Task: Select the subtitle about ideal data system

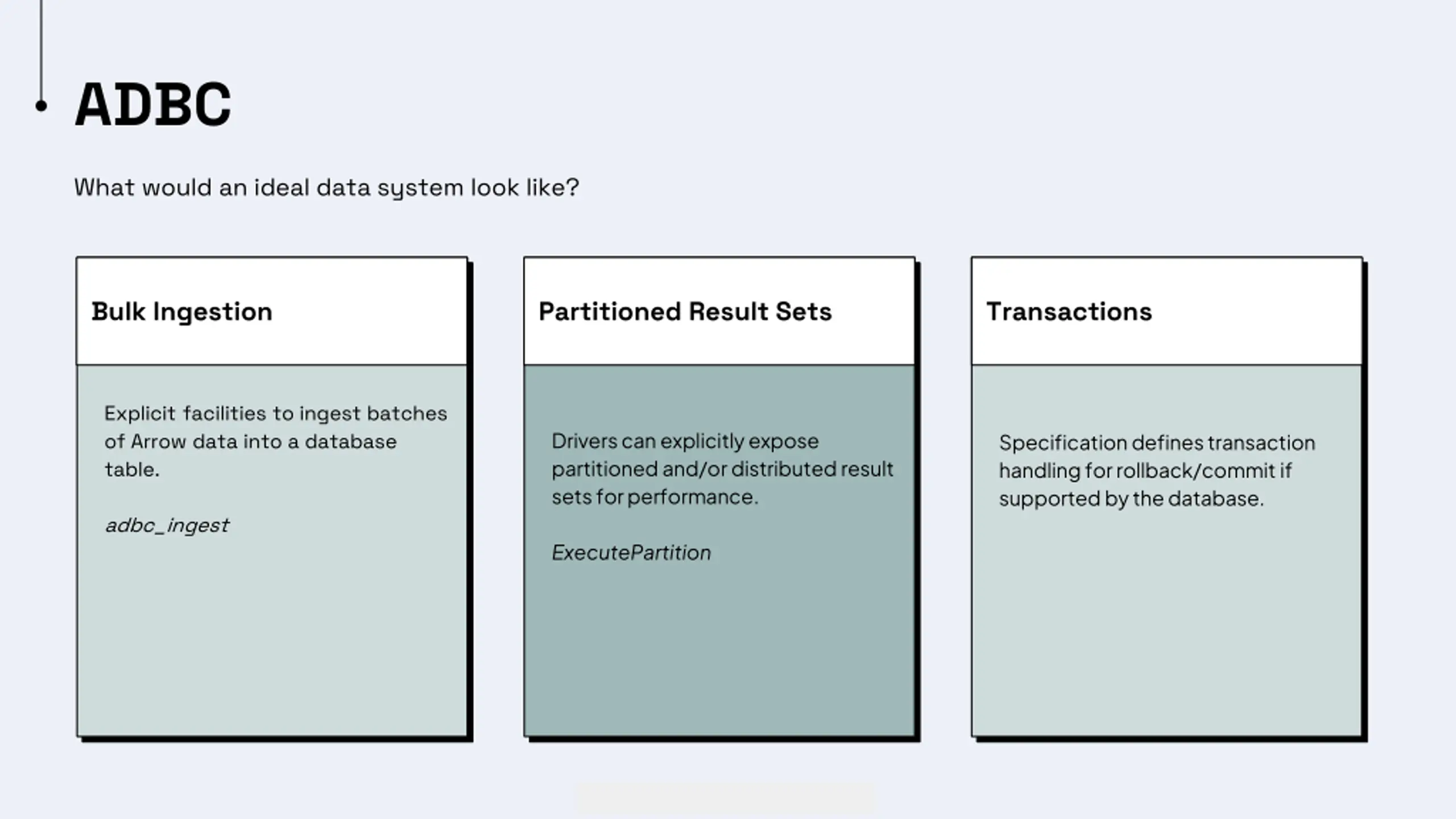Action: click(x=326, y=188)
